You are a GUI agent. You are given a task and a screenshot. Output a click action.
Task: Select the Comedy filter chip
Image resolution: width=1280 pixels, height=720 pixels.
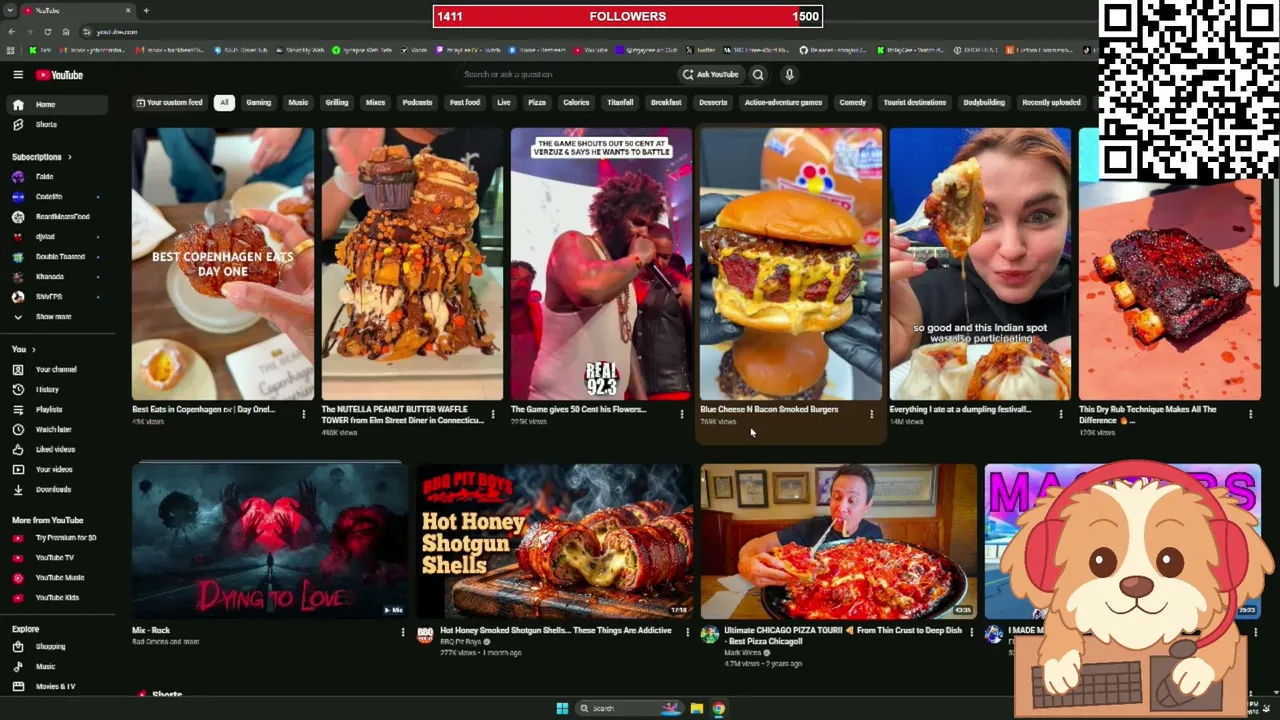(x=853, y=102)
